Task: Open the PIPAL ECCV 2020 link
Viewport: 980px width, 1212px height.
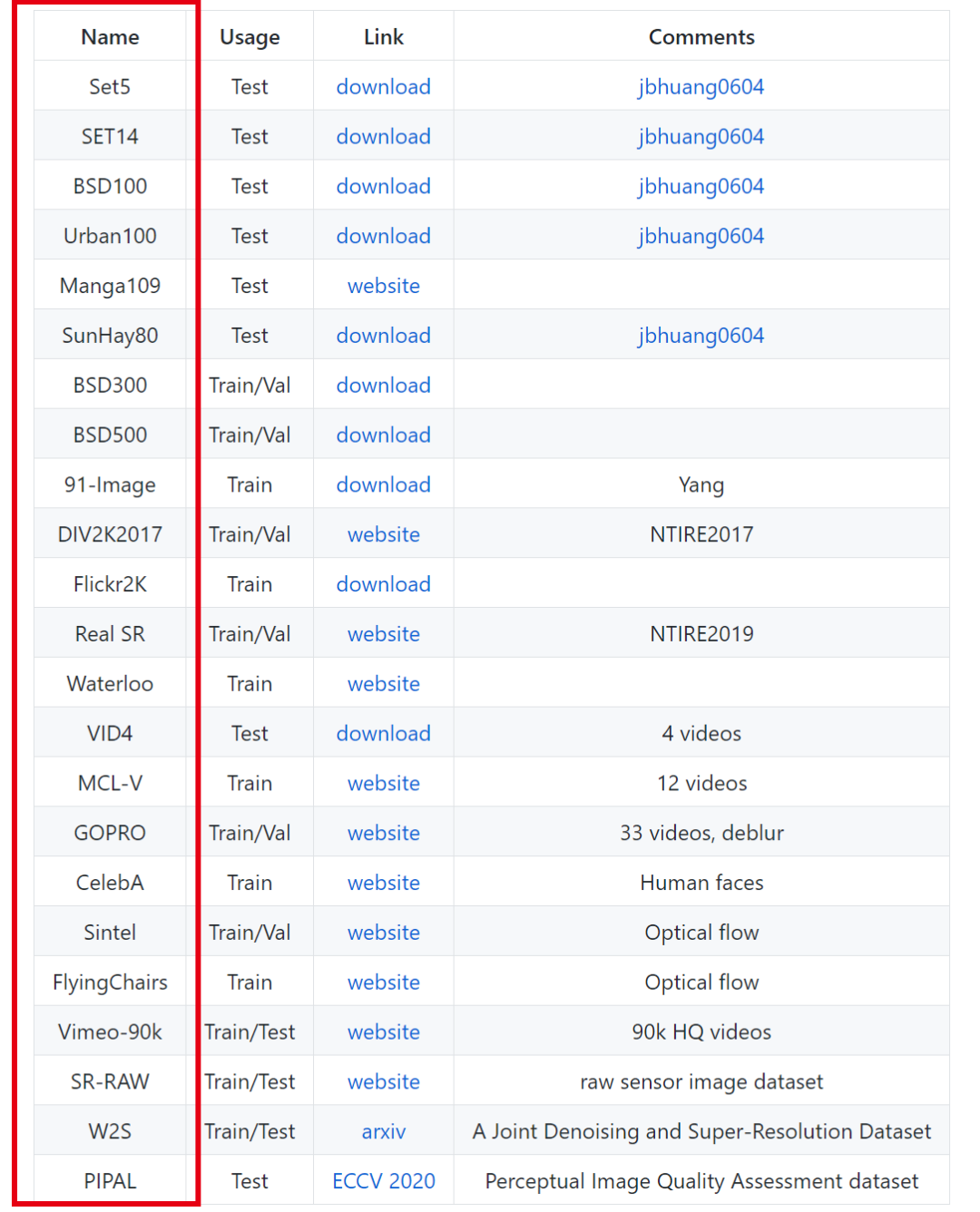Action: pos(383,1181)
